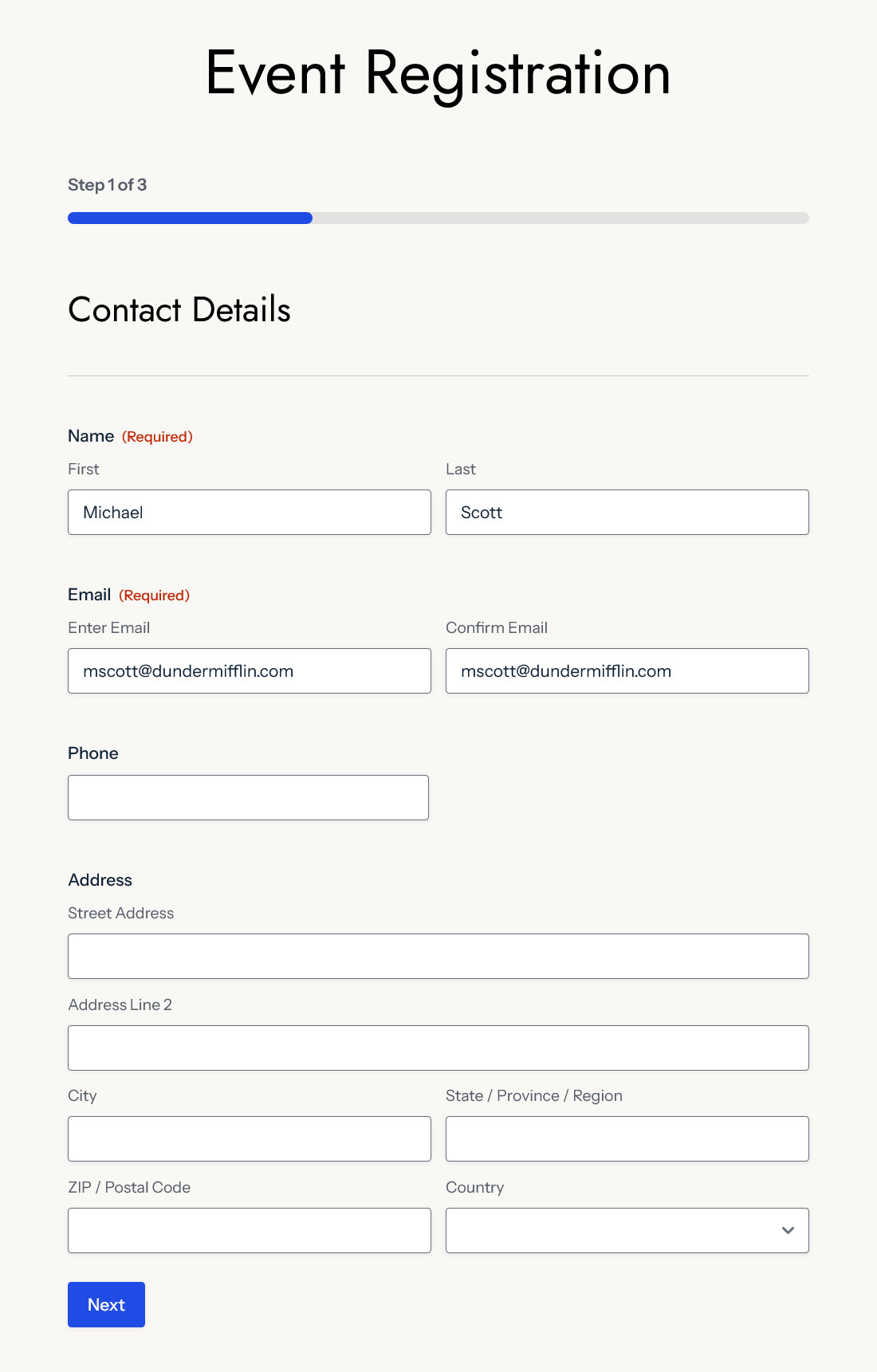Click the Address section label
The width and height of the screenshot is (877, 1372).
tap(100, 880)
